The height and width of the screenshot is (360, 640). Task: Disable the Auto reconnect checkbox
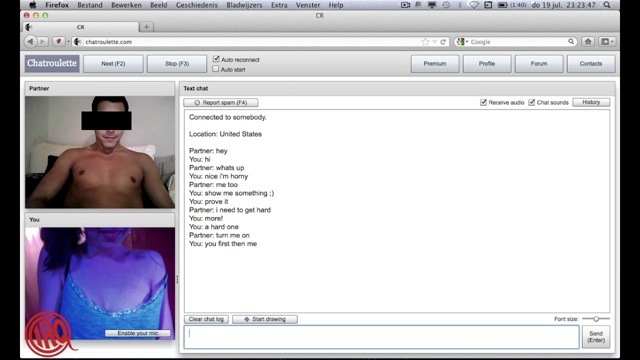coord(216,59)
